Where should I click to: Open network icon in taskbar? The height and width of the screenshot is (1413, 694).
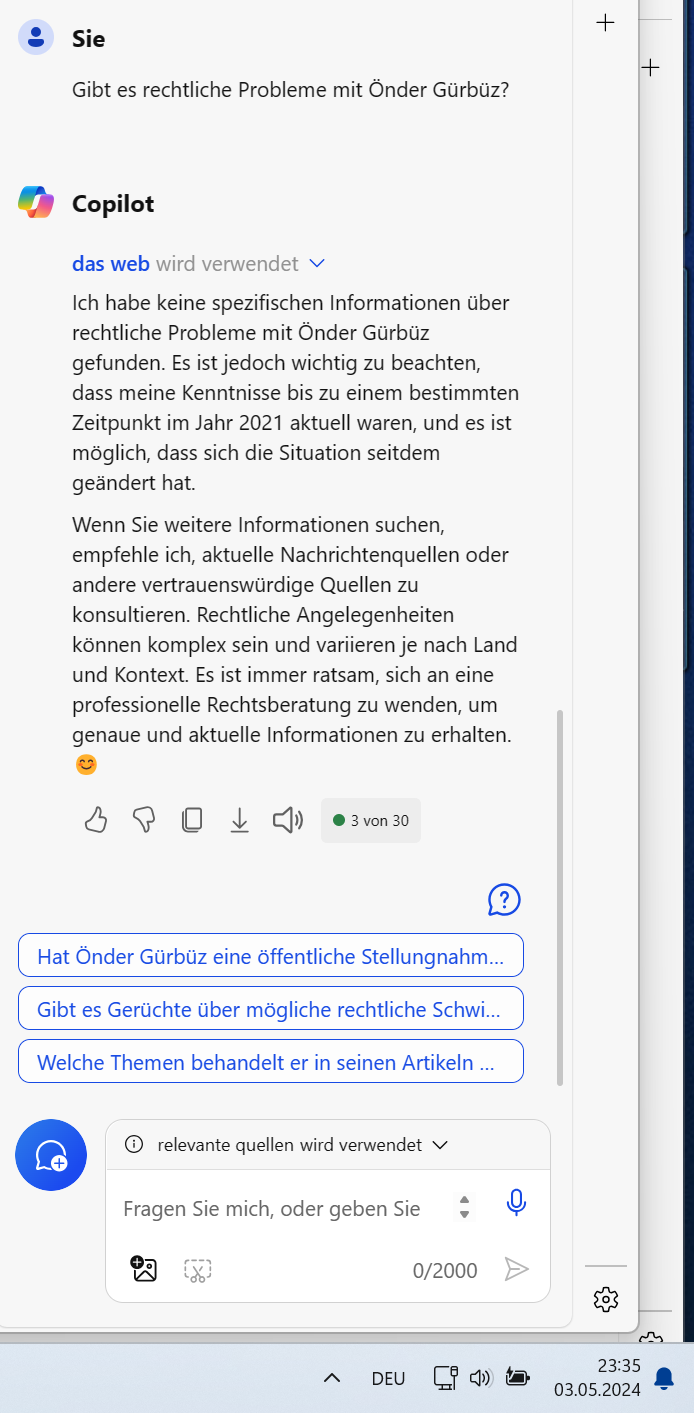pyautogui.click(x=446, y=1378)
